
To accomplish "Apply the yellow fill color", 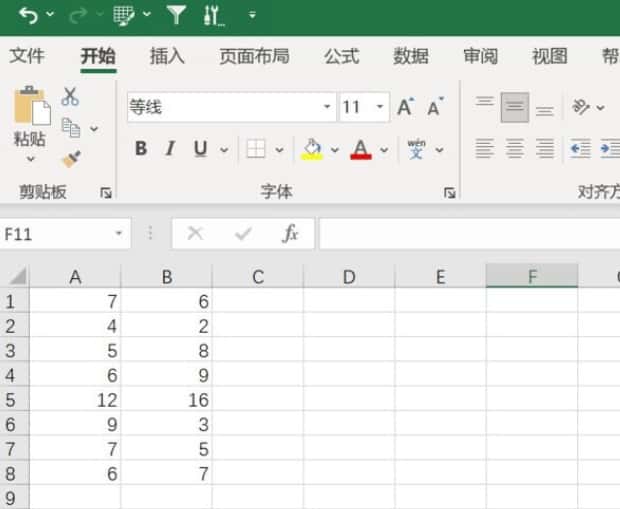I will [312, 149].
